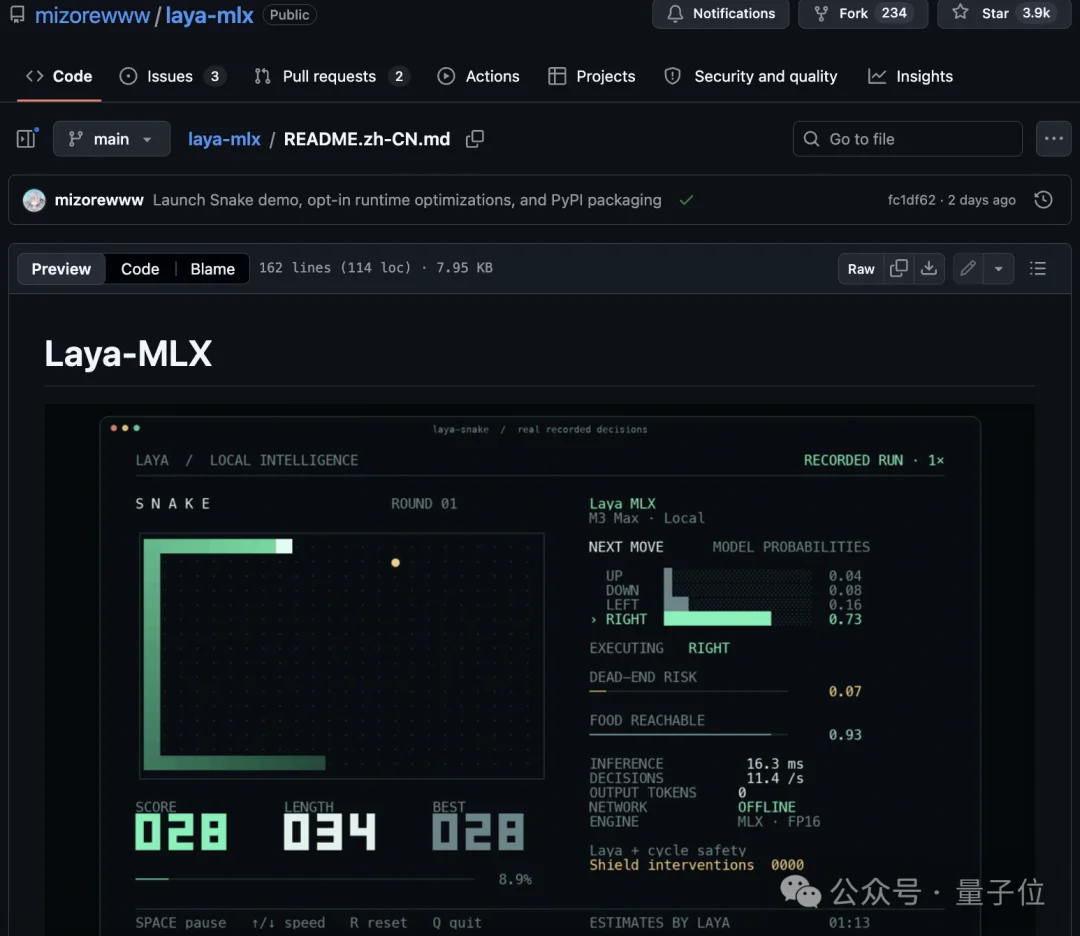The image size is (1080, 936).
Task: Click the Public visibility badge
Action: [289, 14]
